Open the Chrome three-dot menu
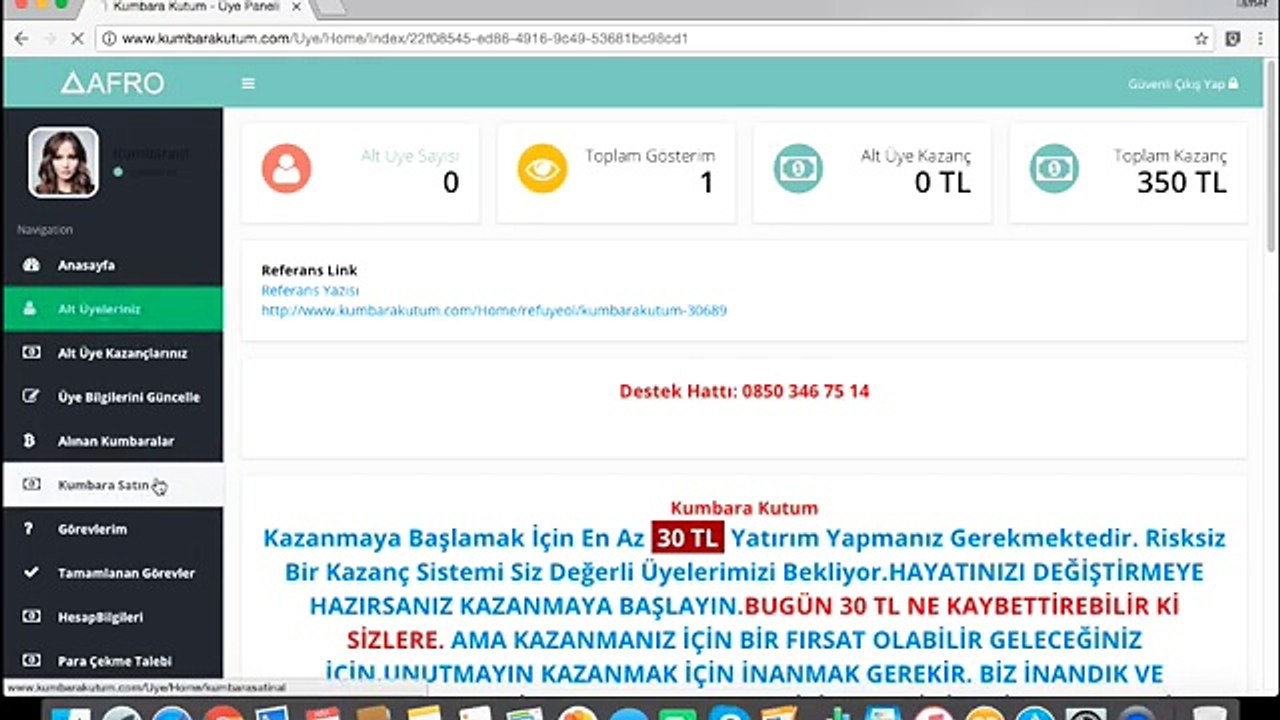 (x=1262, y=39)
